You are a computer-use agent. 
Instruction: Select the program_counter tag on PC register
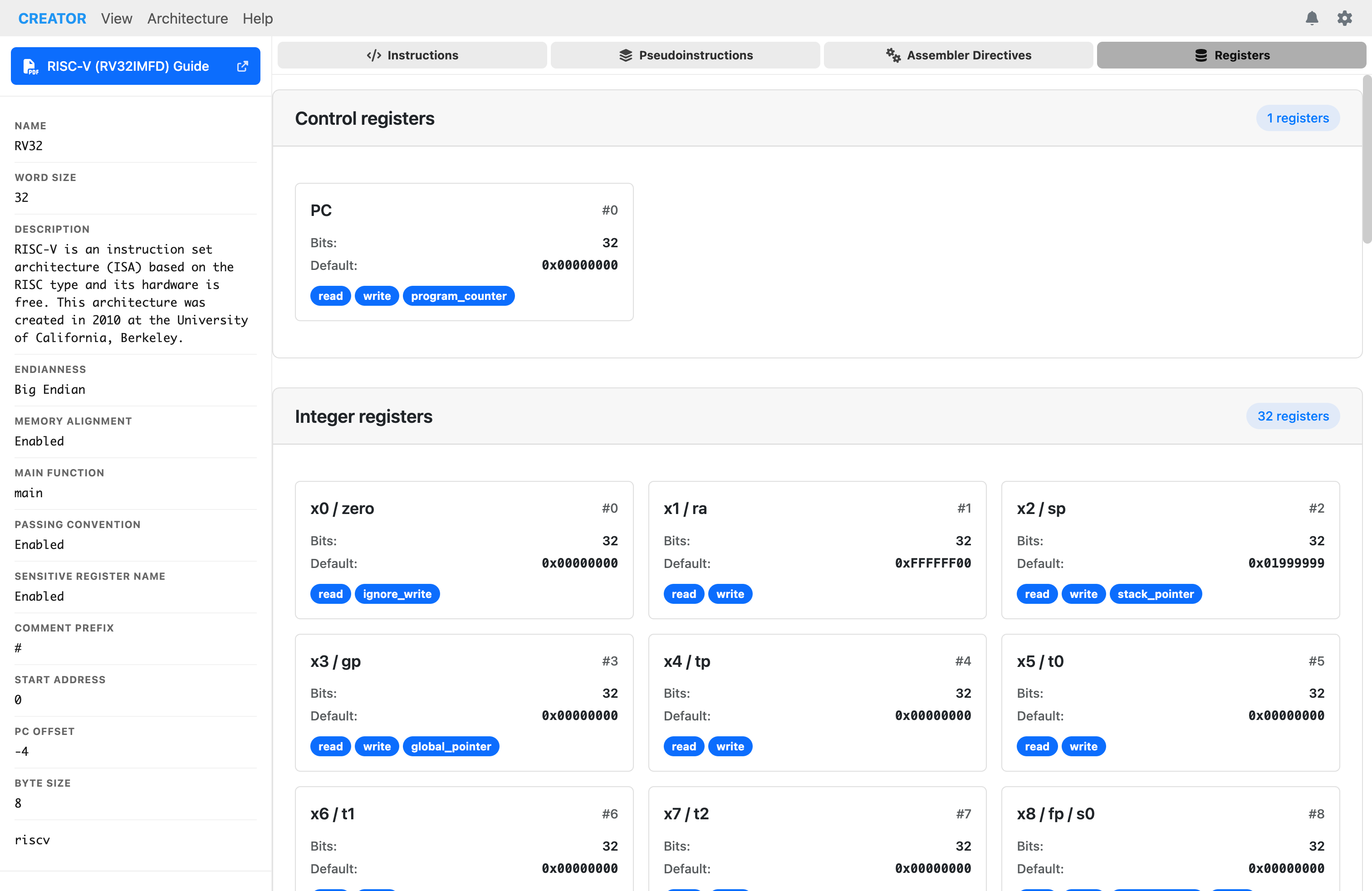click(x=458, y=296)
